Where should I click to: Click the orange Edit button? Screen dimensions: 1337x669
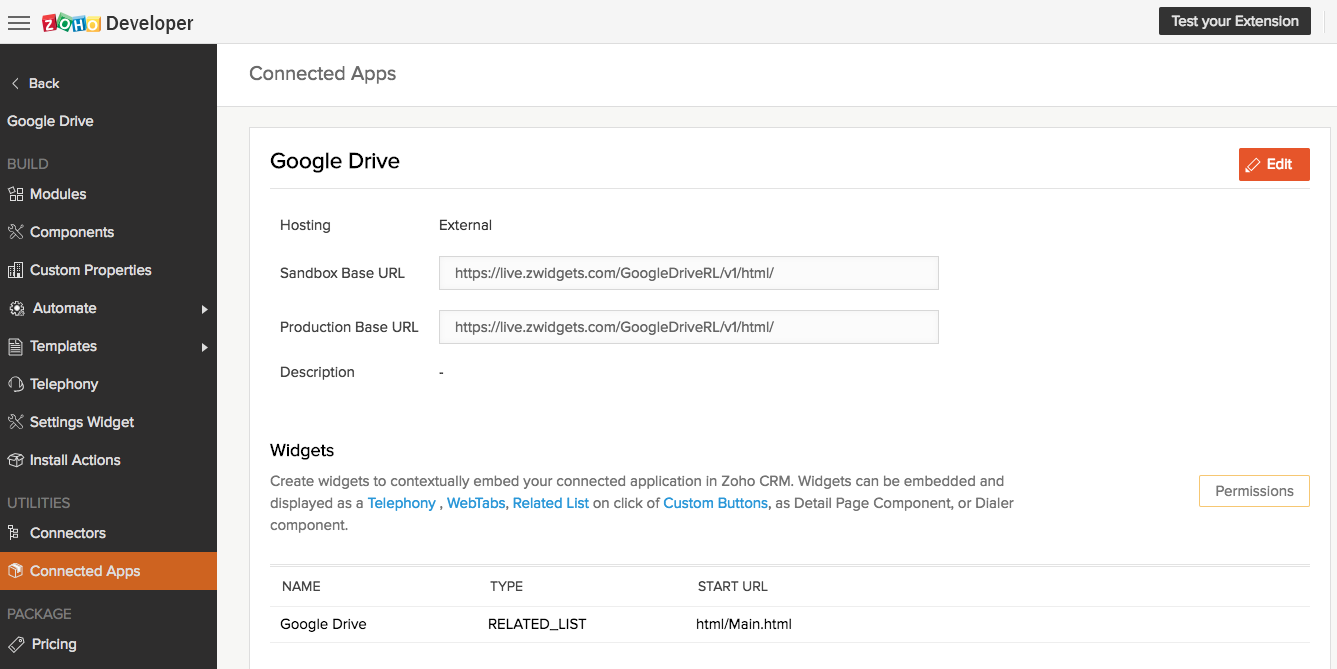click(x=1273, y=164)
